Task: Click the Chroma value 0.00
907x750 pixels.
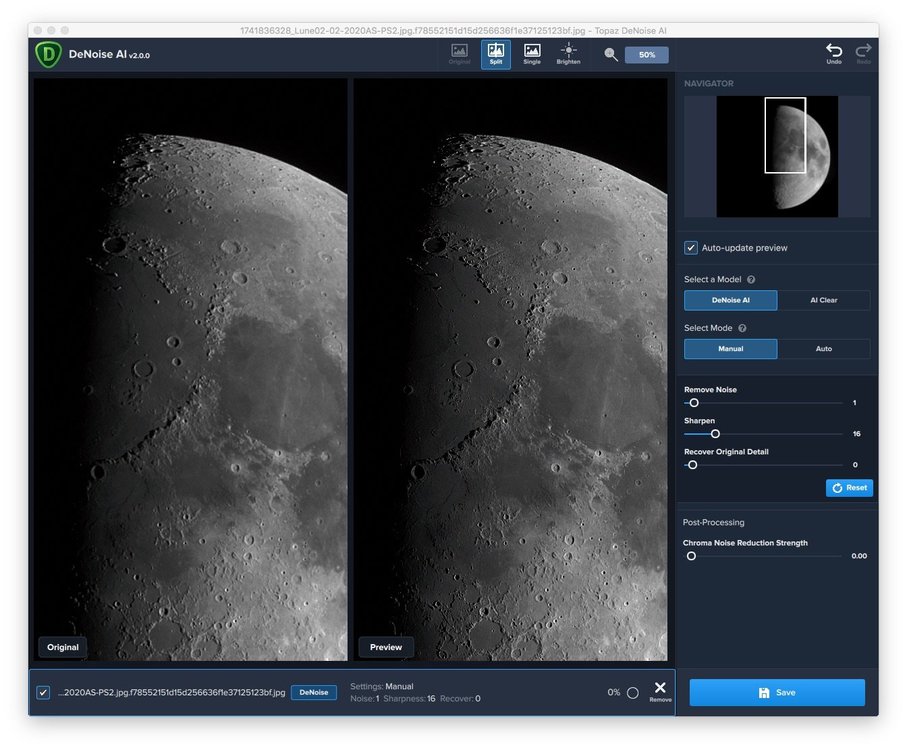Action: (859, 556)
